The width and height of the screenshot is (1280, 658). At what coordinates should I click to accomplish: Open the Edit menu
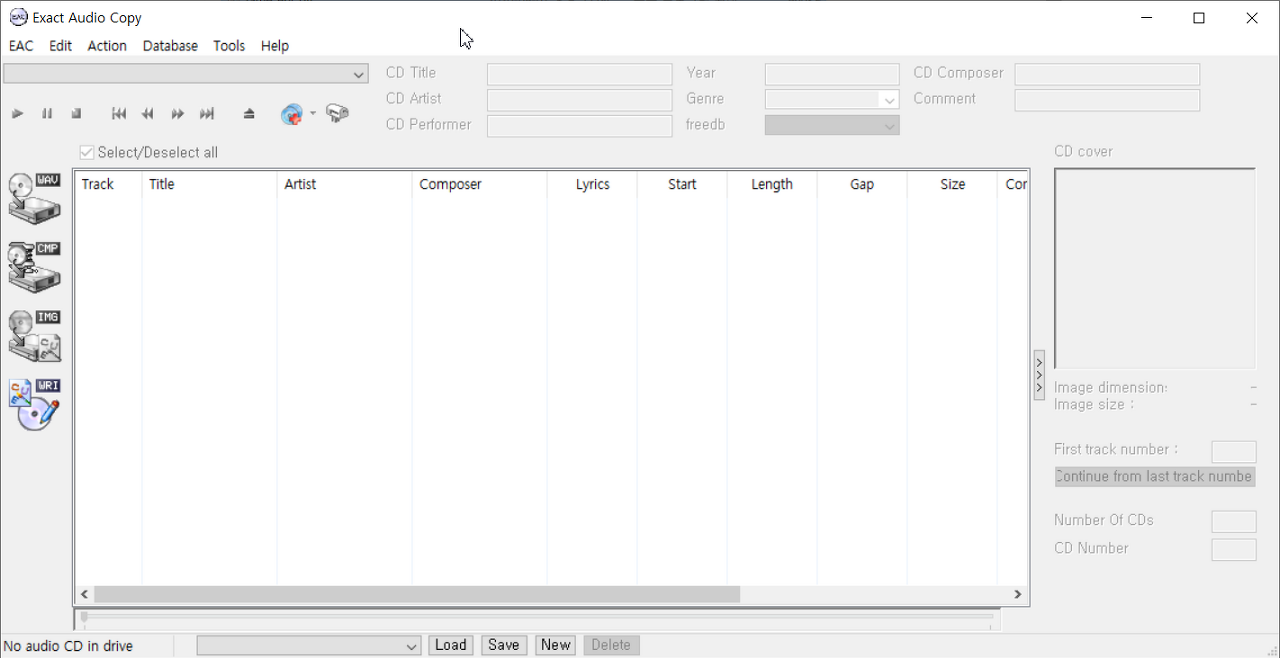61,46
